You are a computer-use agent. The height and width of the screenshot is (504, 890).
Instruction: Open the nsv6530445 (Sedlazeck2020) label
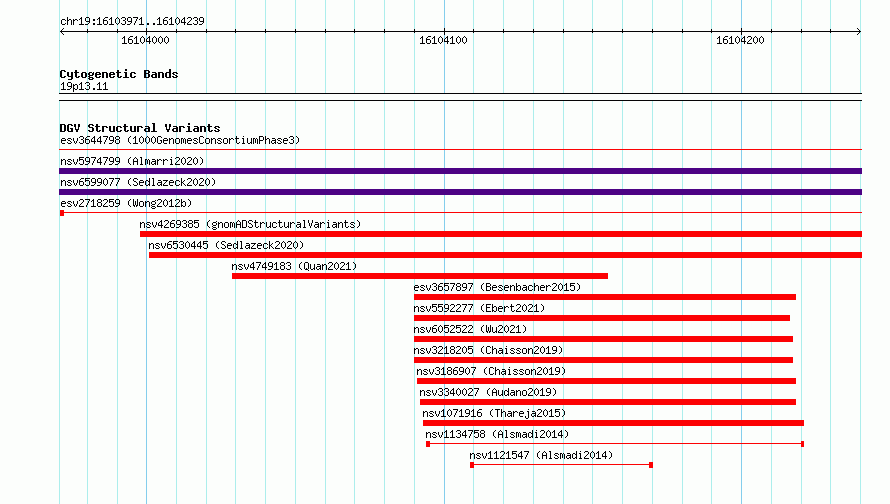point(226,245)
